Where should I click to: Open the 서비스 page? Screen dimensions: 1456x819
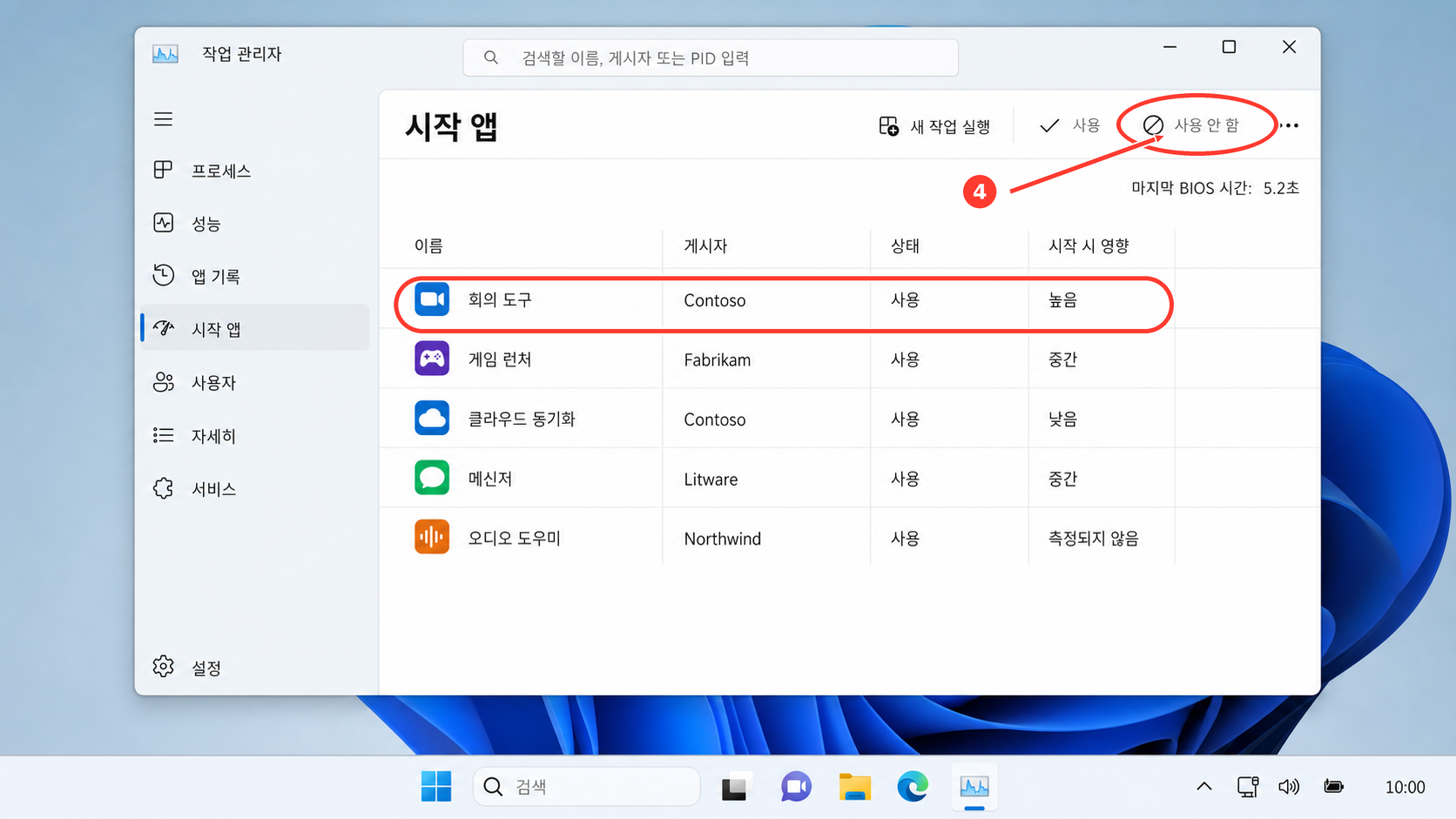pyautogui.click(x=254, y=489)
